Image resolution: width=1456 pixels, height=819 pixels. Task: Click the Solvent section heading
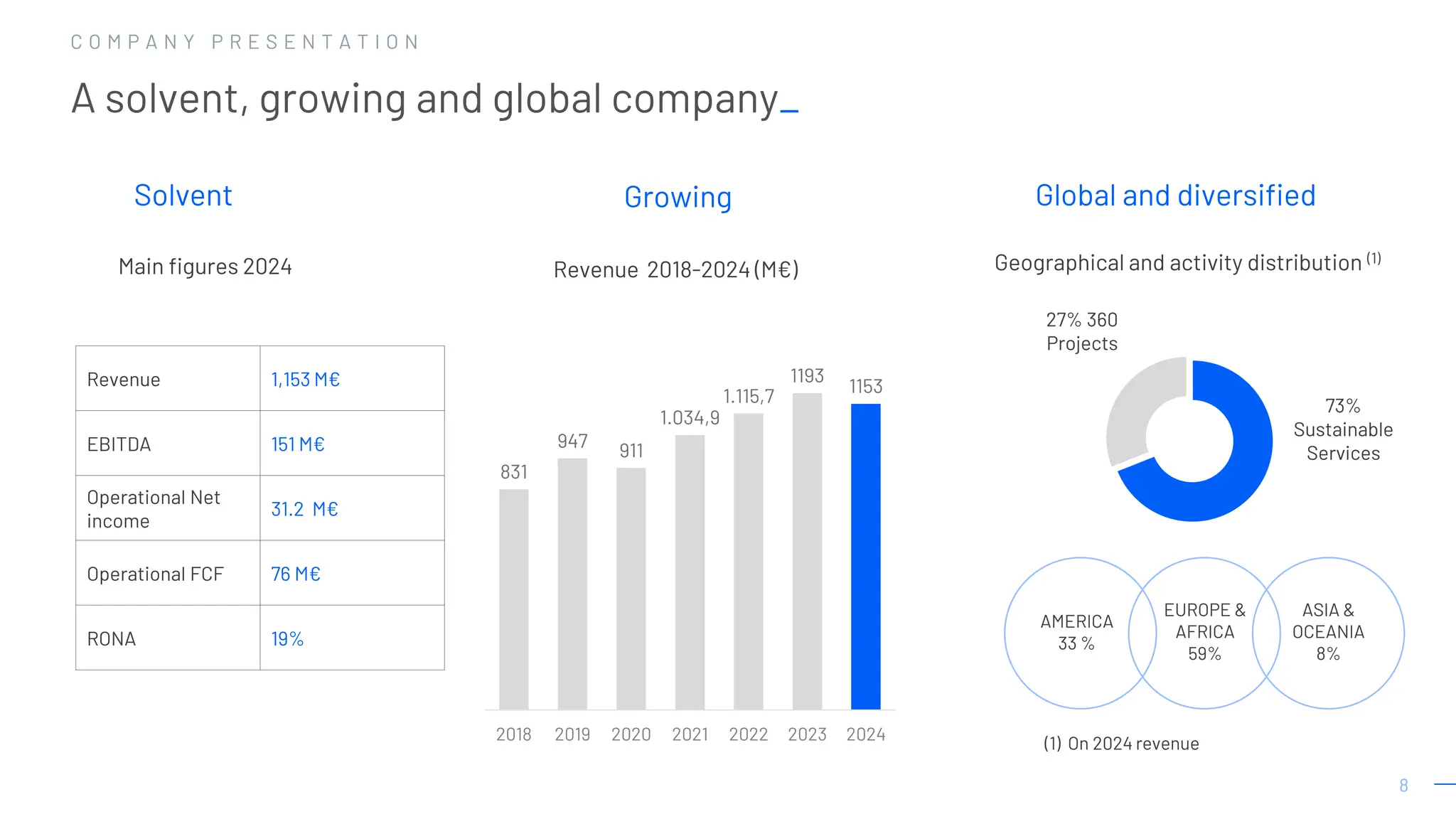tap(183, 196)
